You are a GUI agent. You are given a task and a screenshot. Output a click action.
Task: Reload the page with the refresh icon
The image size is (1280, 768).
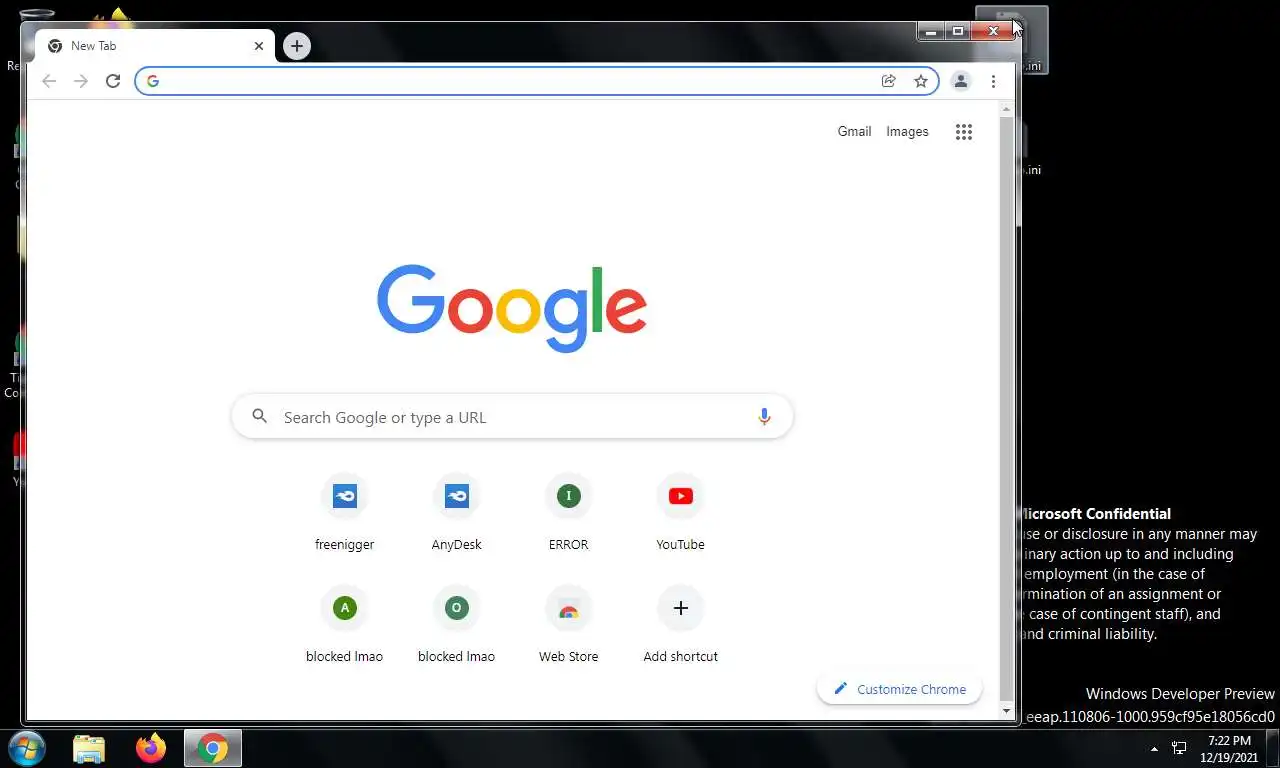click(113, 81)
